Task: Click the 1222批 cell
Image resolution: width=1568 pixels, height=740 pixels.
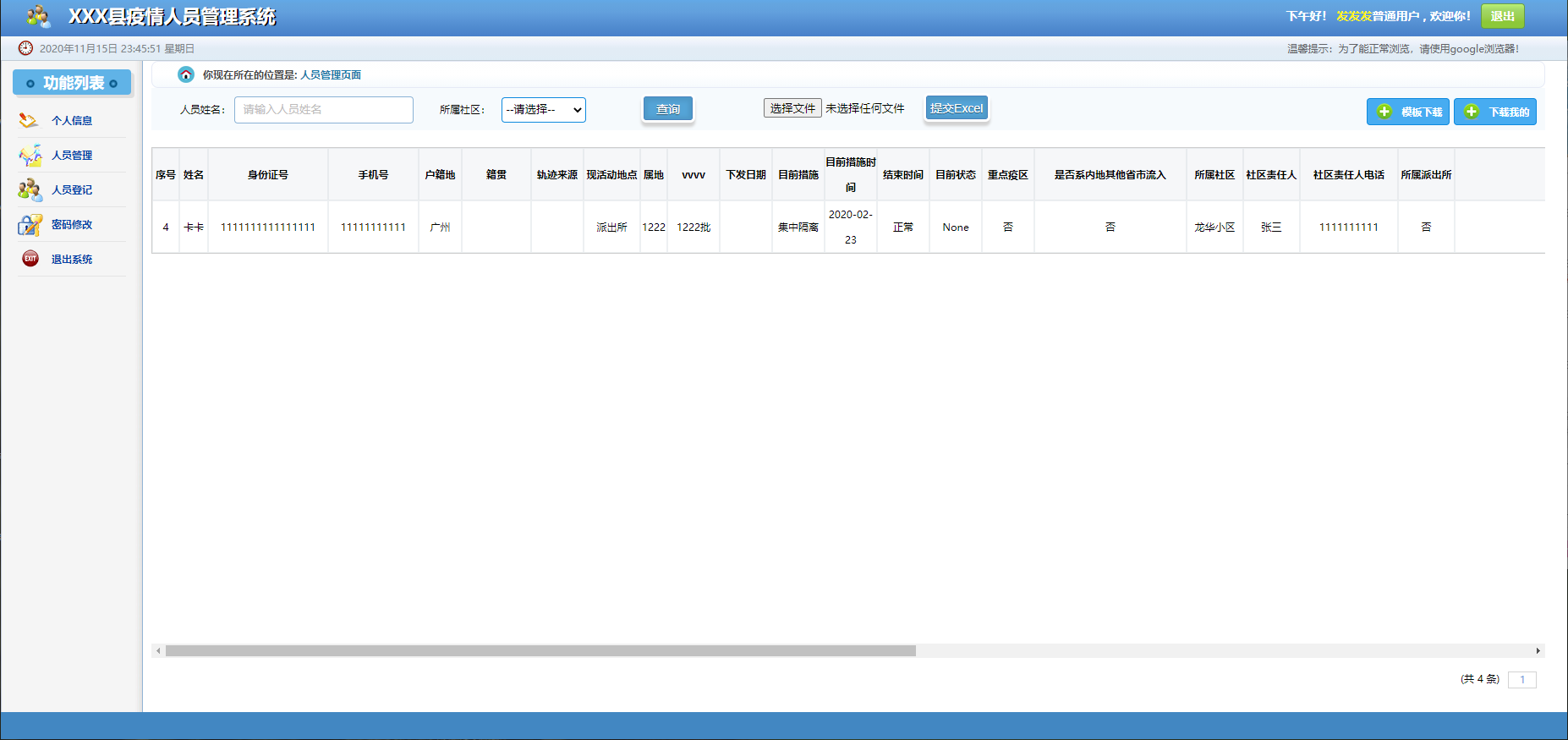Action: coord(694,227)
